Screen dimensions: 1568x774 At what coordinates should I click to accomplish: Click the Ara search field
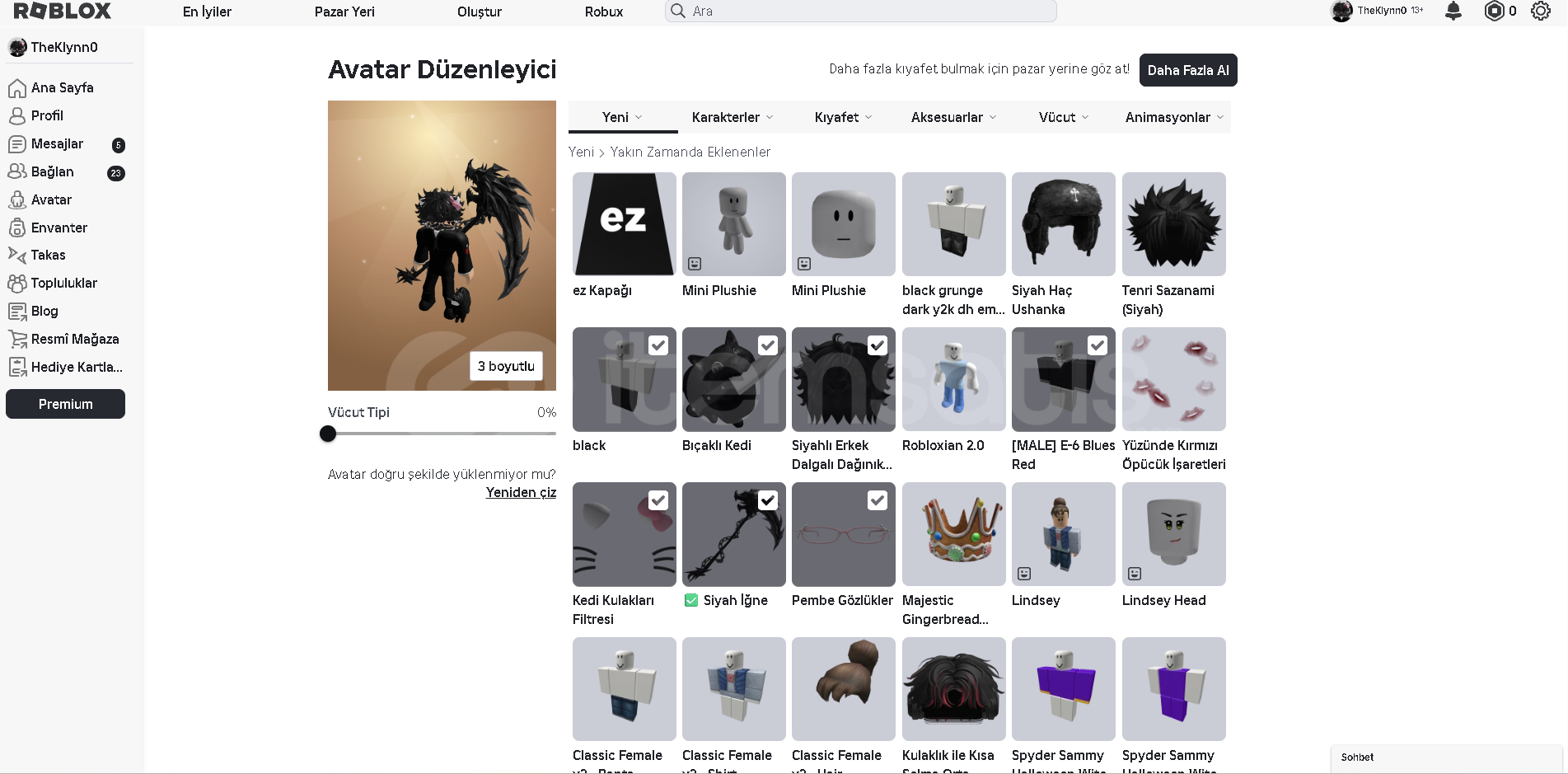coord(861,11)
